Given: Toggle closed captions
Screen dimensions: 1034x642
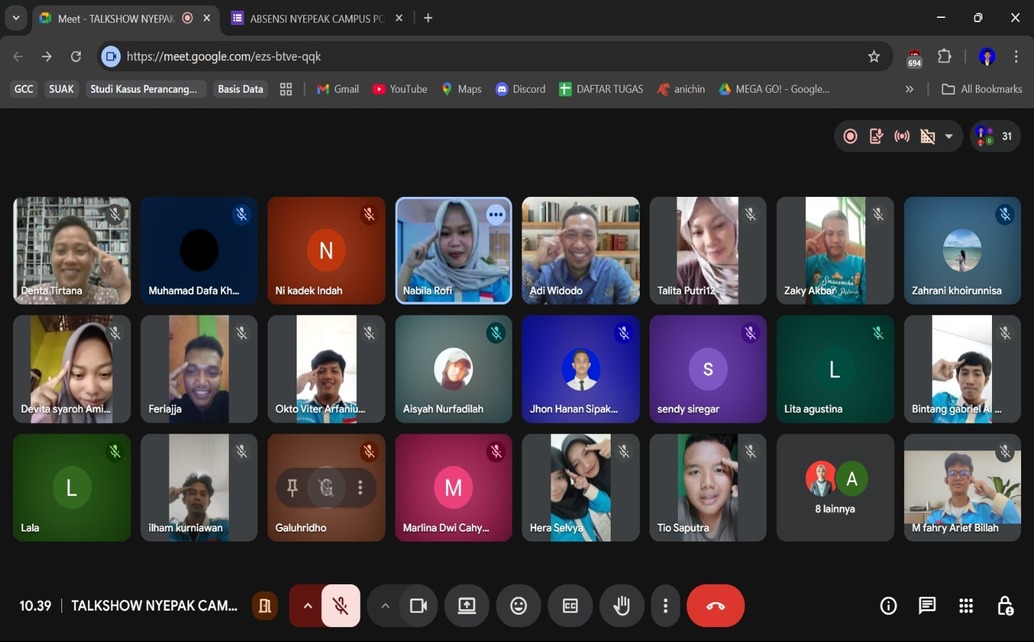Looking at the screenshot, I should (x=570, y=606).
